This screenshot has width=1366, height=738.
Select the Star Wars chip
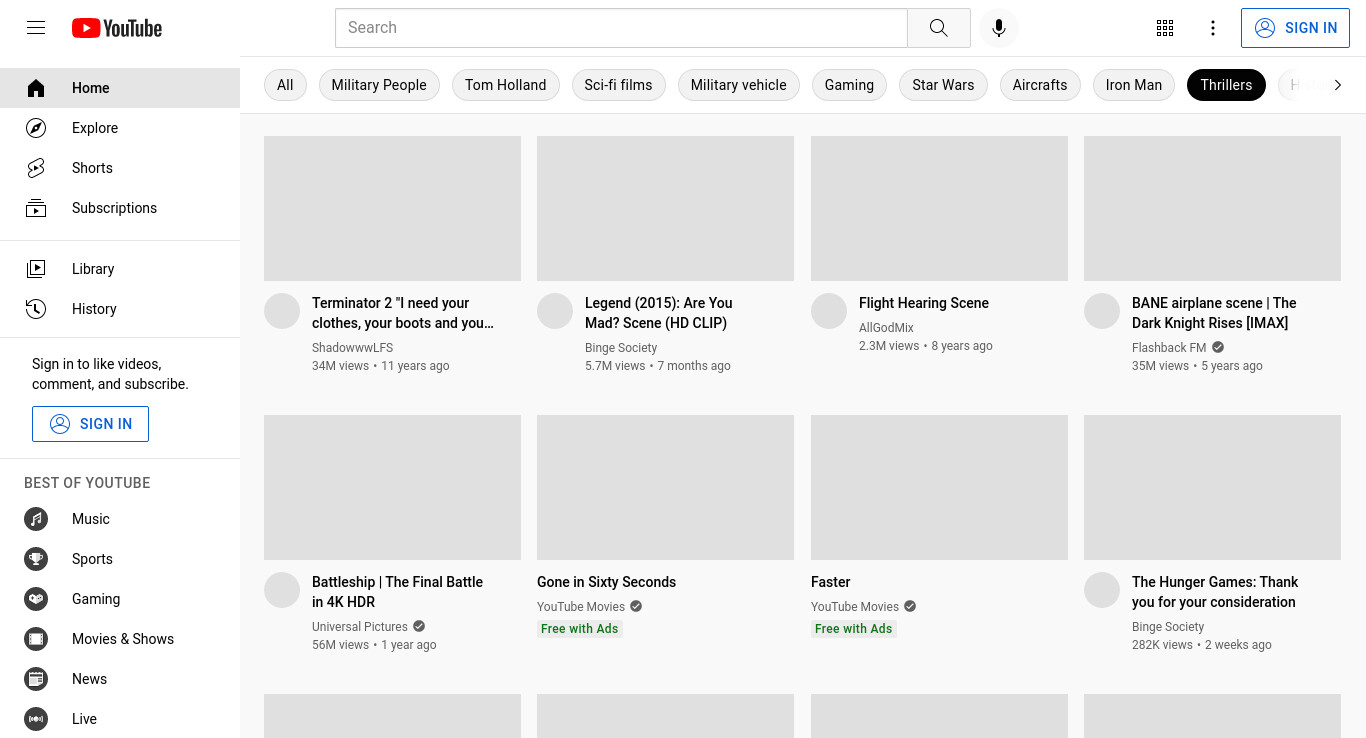tap(943, 85)
